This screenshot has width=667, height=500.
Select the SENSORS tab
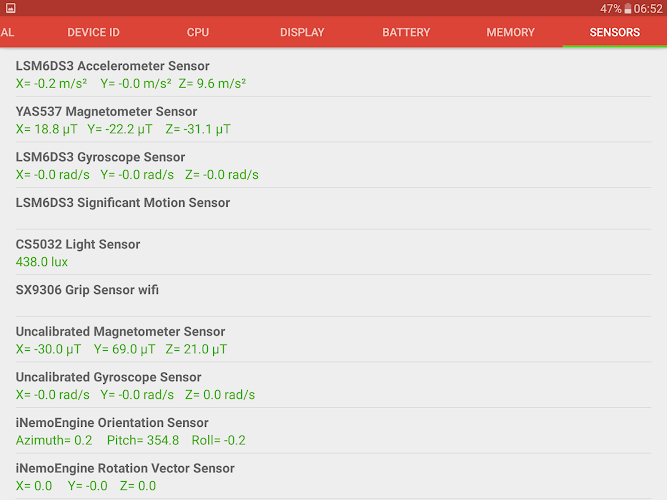tap(615, 32)
